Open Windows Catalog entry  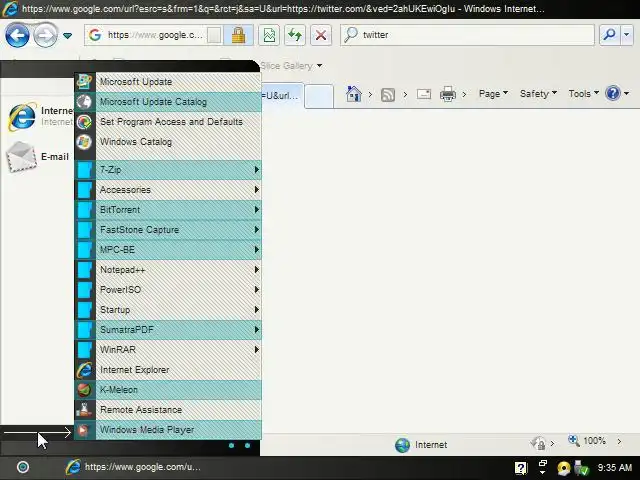point(168,142)
